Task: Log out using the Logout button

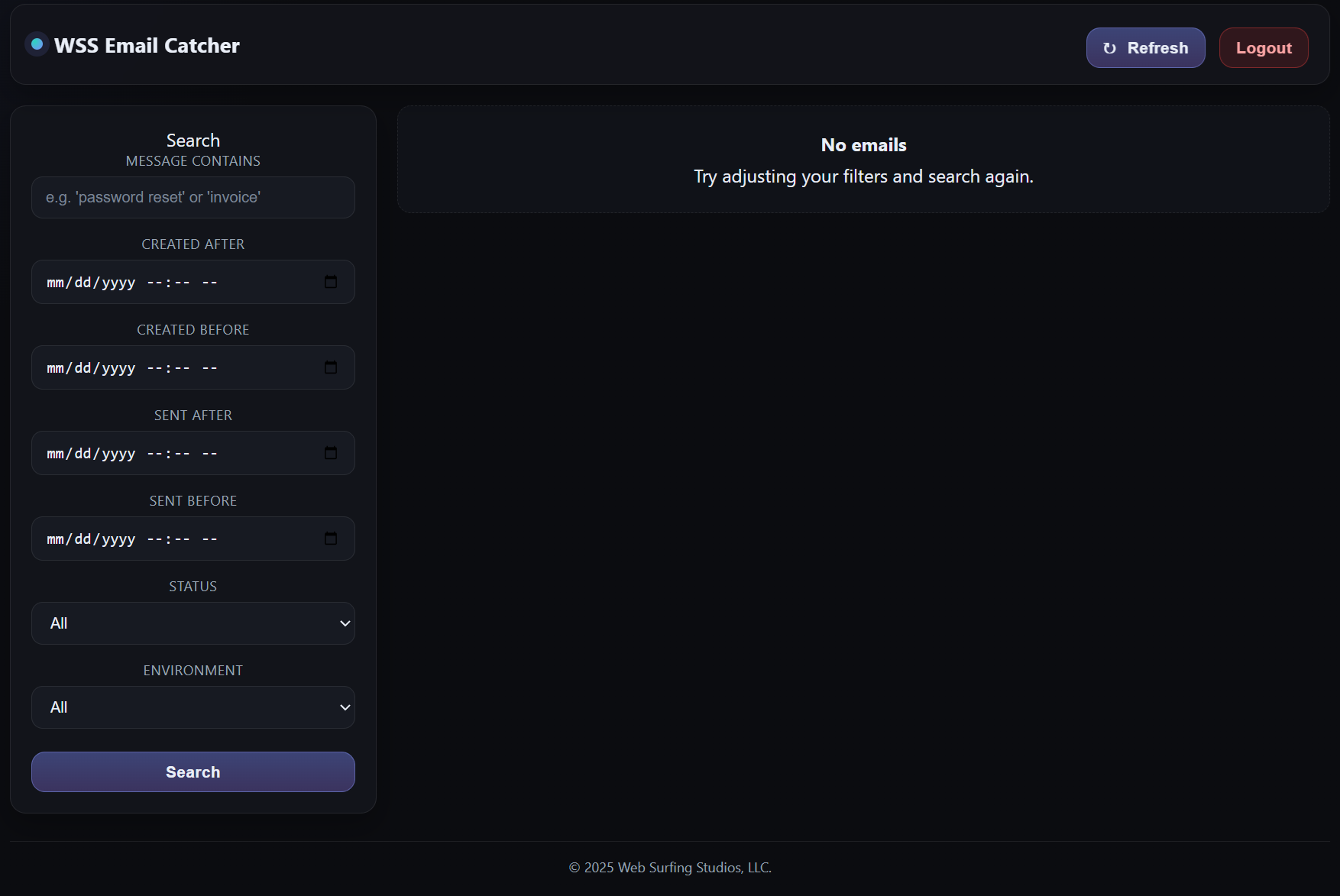Action: click(1263, 48)
